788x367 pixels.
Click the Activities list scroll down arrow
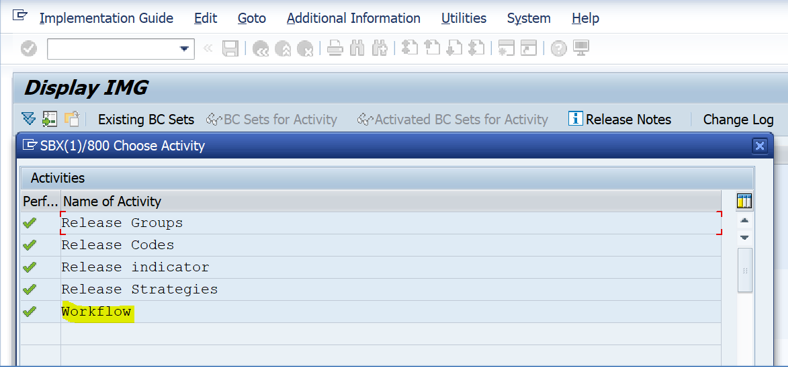pyautogui.click(x=745, y=237)
